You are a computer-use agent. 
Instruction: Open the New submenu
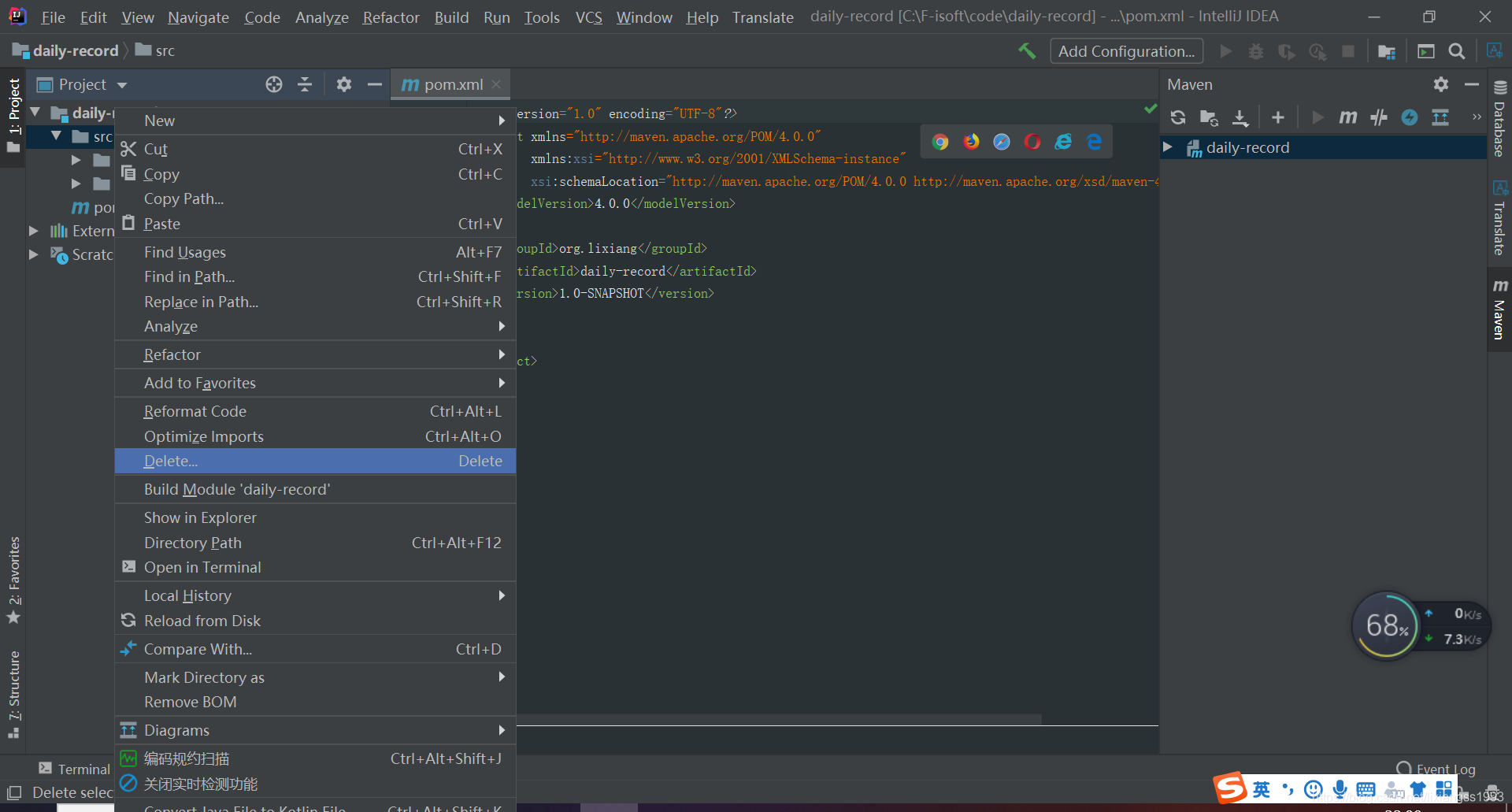315,121
